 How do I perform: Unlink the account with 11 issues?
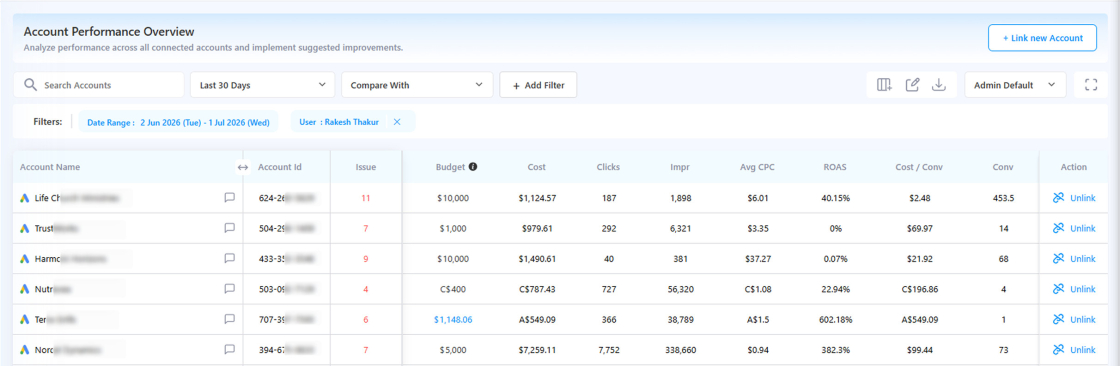[x=1074, y=198]
